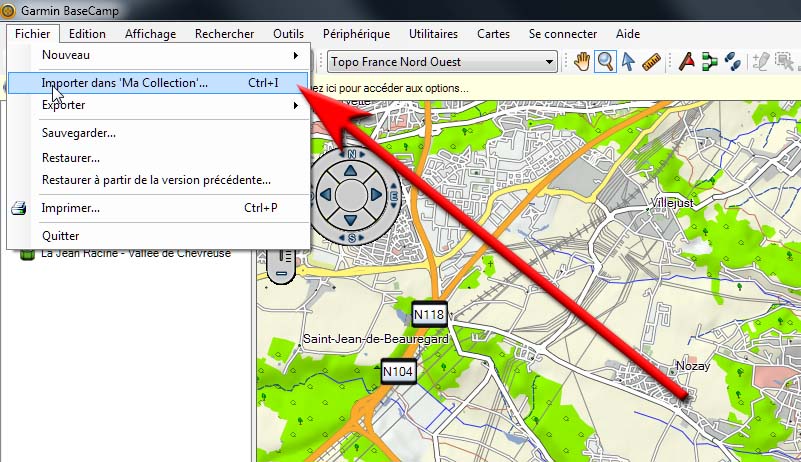Expand the Nouveau submenu
Viewport: 801px width, 462px height.
[x=158, y=55]
